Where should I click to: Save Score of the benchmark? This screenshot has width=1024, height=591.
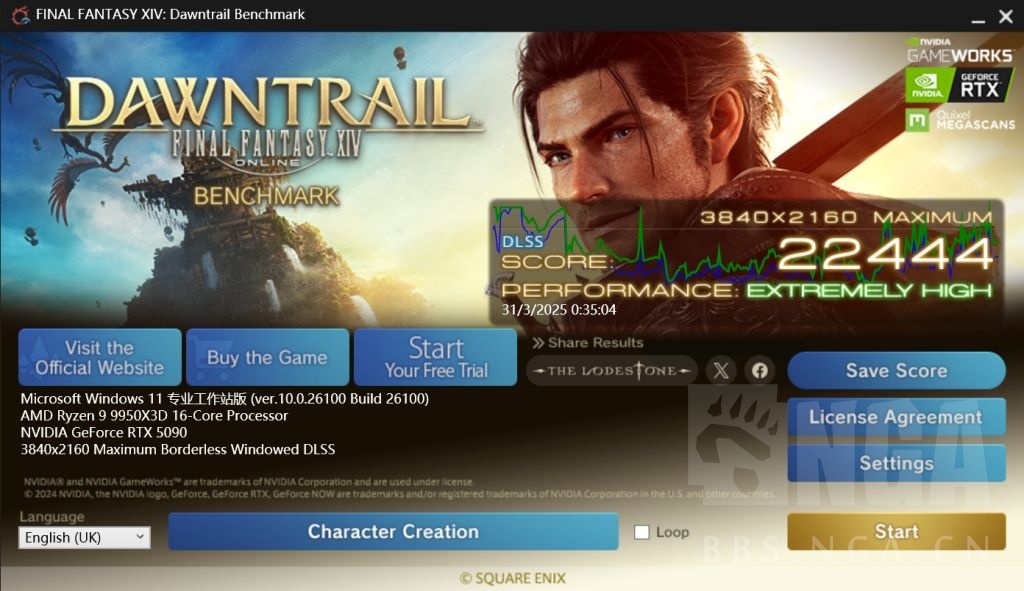click(x=896, y=370)
